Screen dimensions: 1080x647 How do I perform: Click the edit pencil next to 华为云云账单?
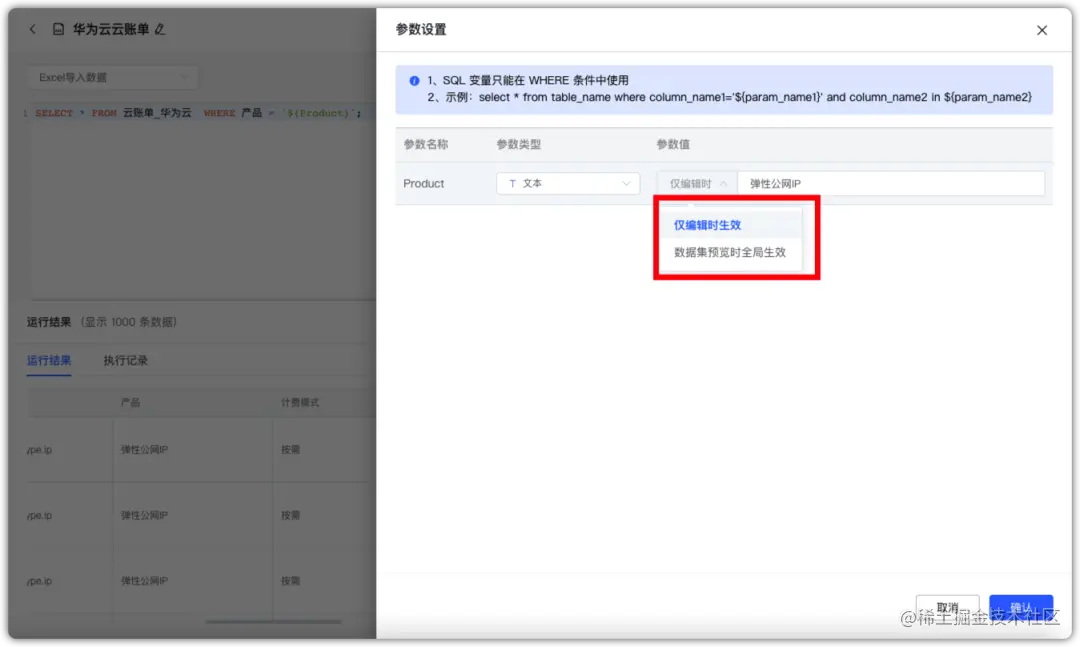click(x=160, y=29)
